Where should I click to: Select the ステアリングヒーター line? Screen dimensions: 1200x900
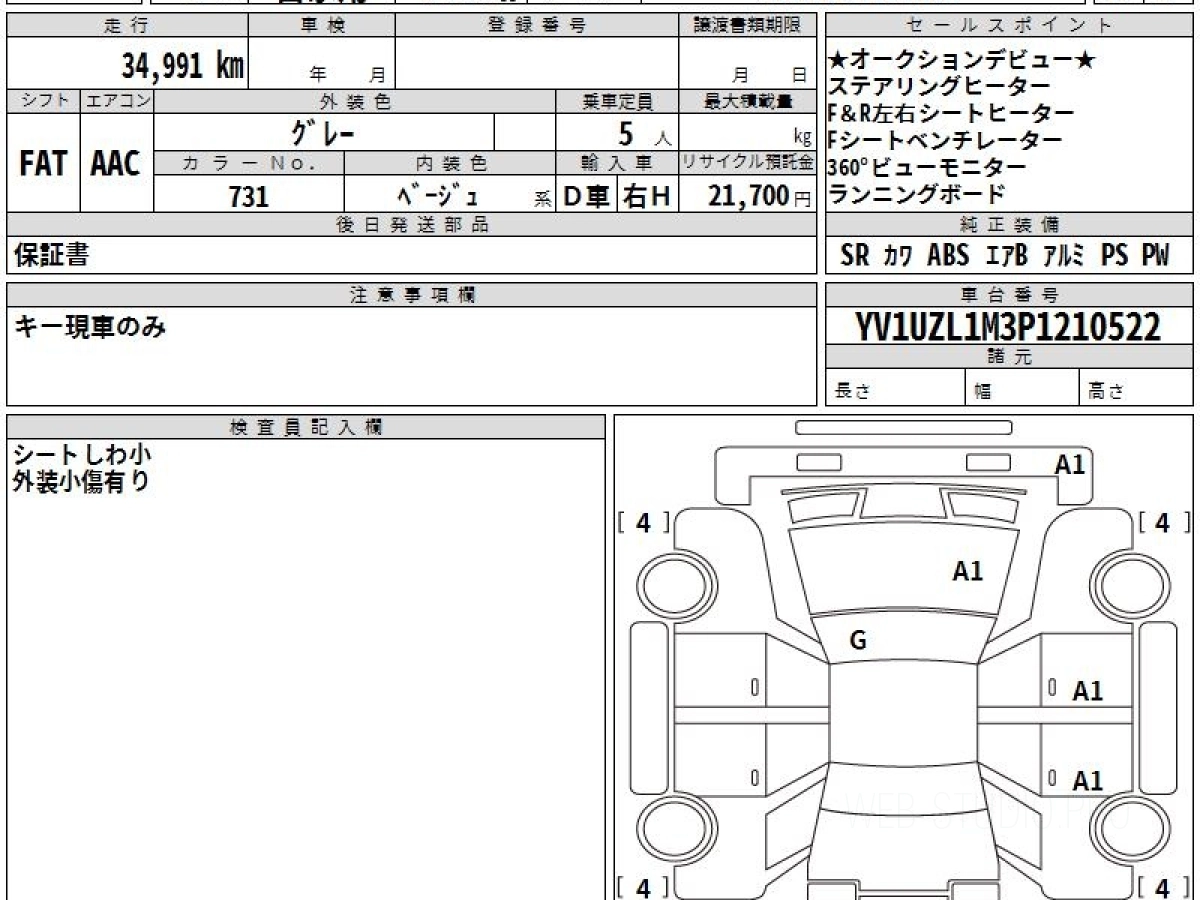(940, 88)
